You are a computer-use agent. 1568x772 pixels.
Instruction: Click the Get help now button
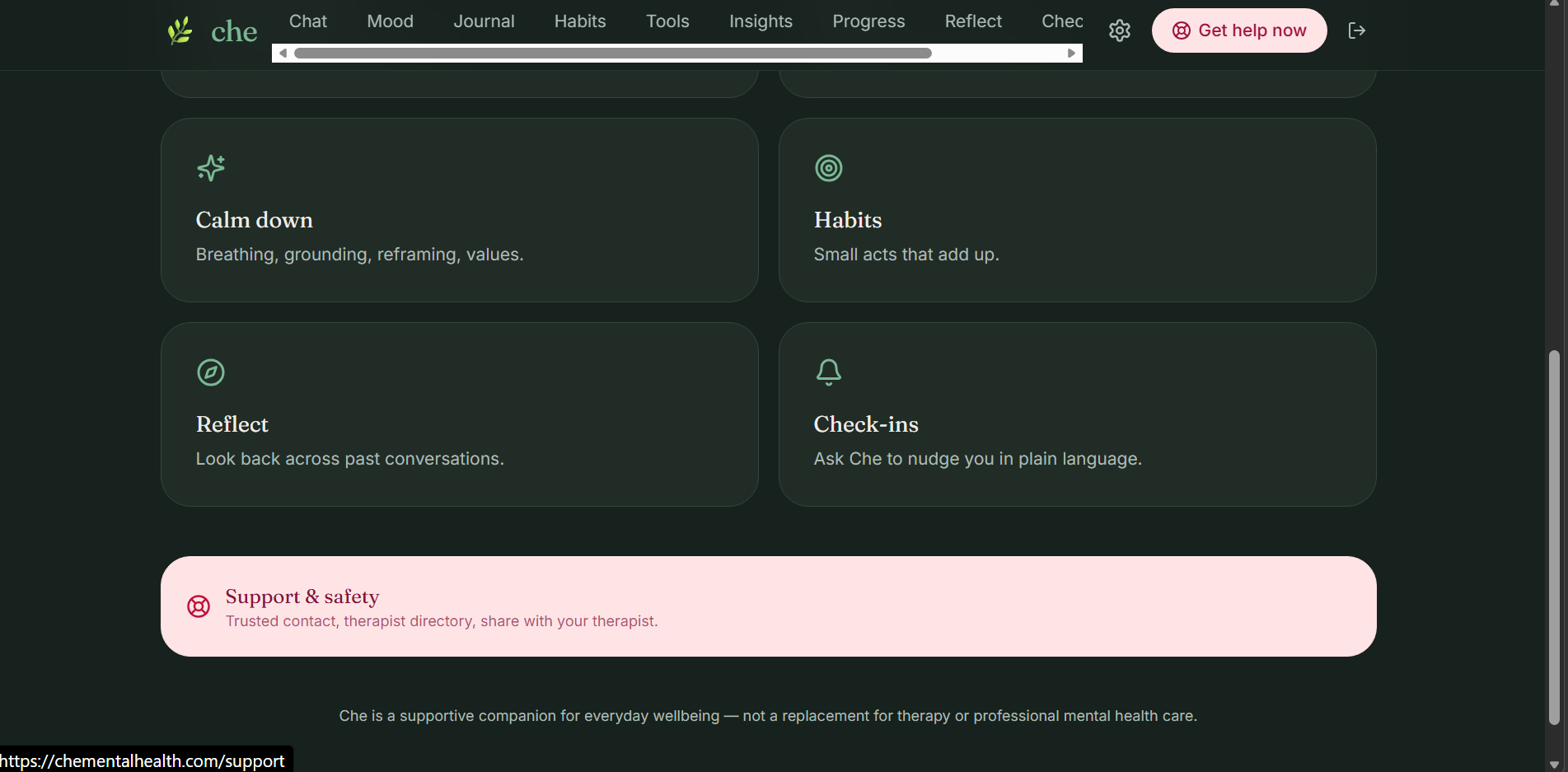tap(1239, 30)
